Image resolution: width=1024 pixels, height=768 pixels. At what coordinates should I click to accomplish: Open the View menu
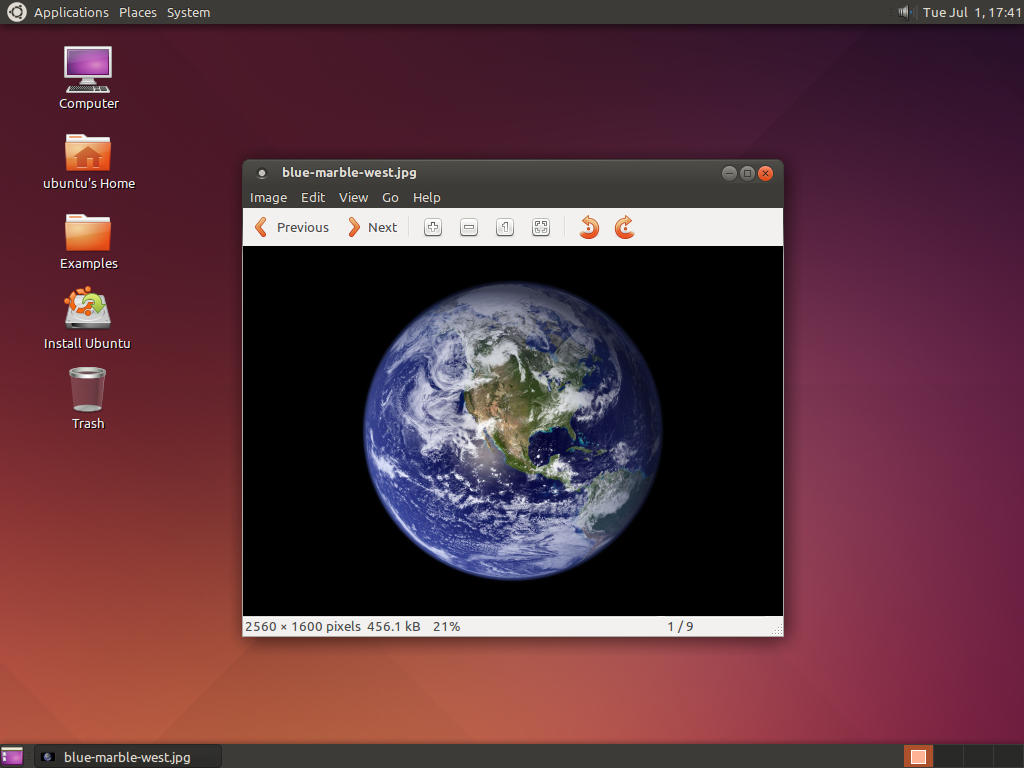[353, 197]
